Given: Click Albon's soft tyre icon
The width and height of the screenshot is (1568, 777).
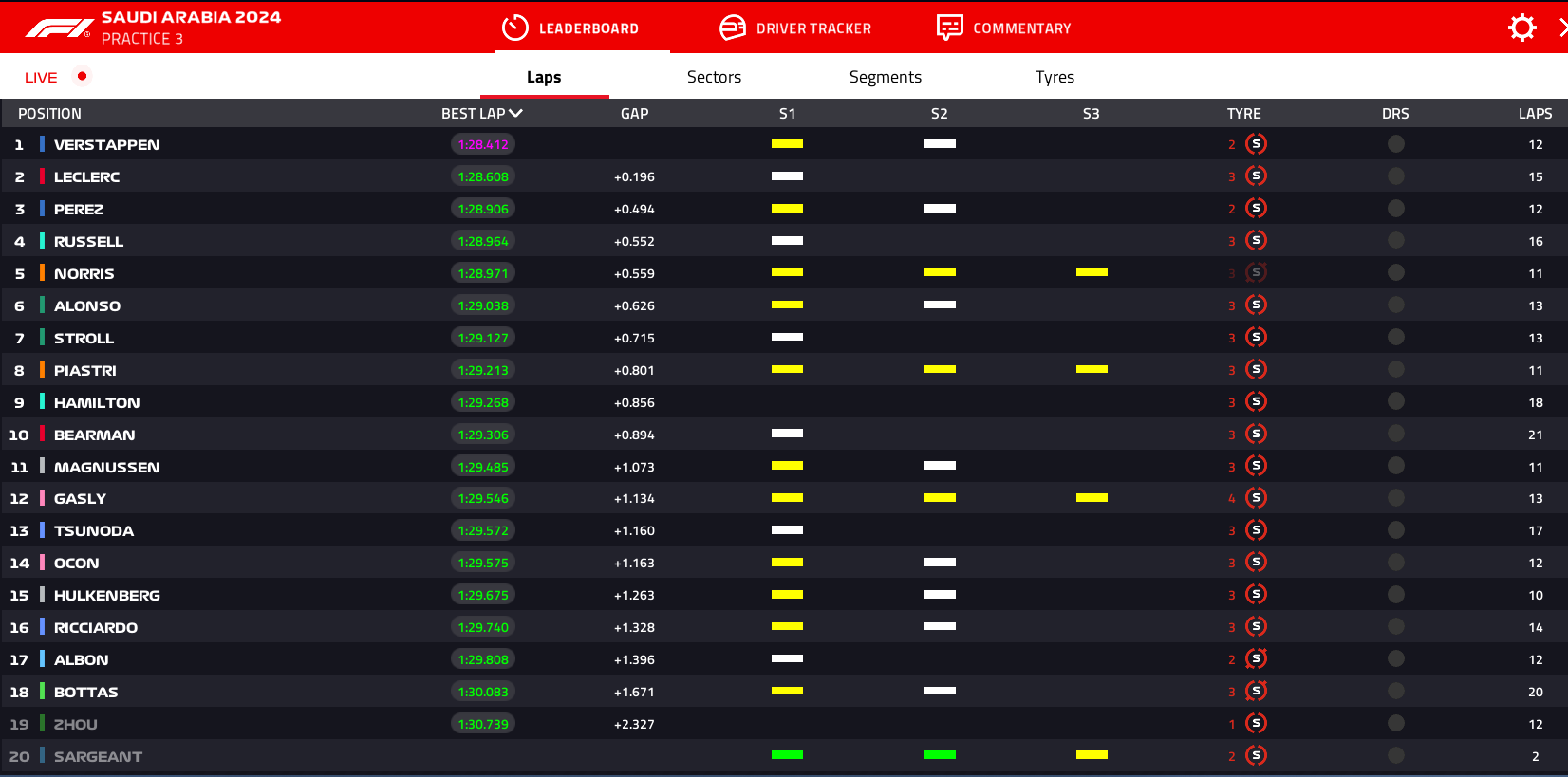Looking at the screenshot, I should 1257,659.
